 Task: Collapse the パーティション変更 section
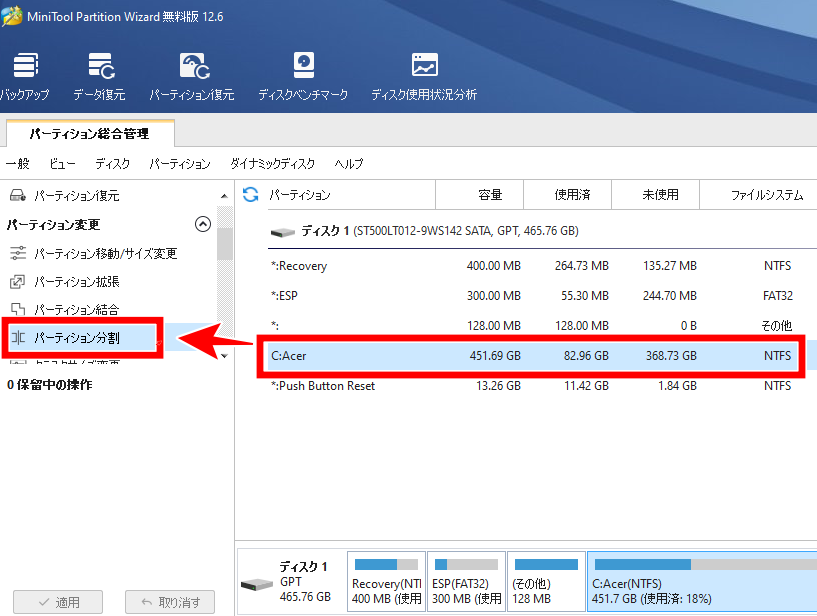click(x=203, y=224)
